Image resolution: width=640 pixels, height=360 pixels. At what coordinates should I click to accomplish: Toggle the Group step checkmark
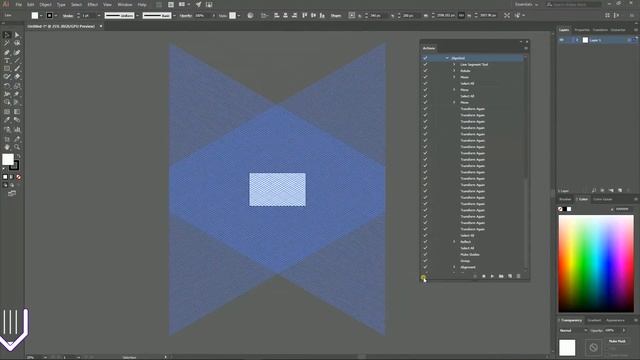click(x=425, y=261)
